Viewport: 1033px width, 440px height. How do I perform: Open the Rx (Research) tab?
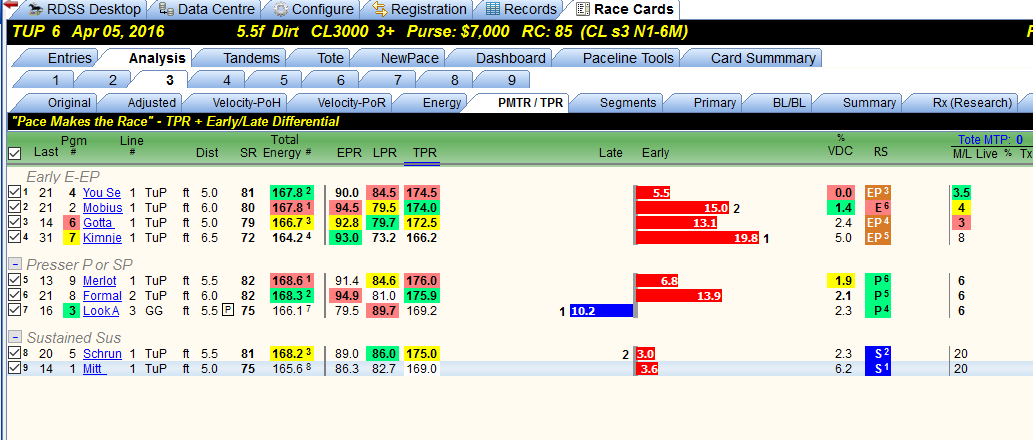963,103
